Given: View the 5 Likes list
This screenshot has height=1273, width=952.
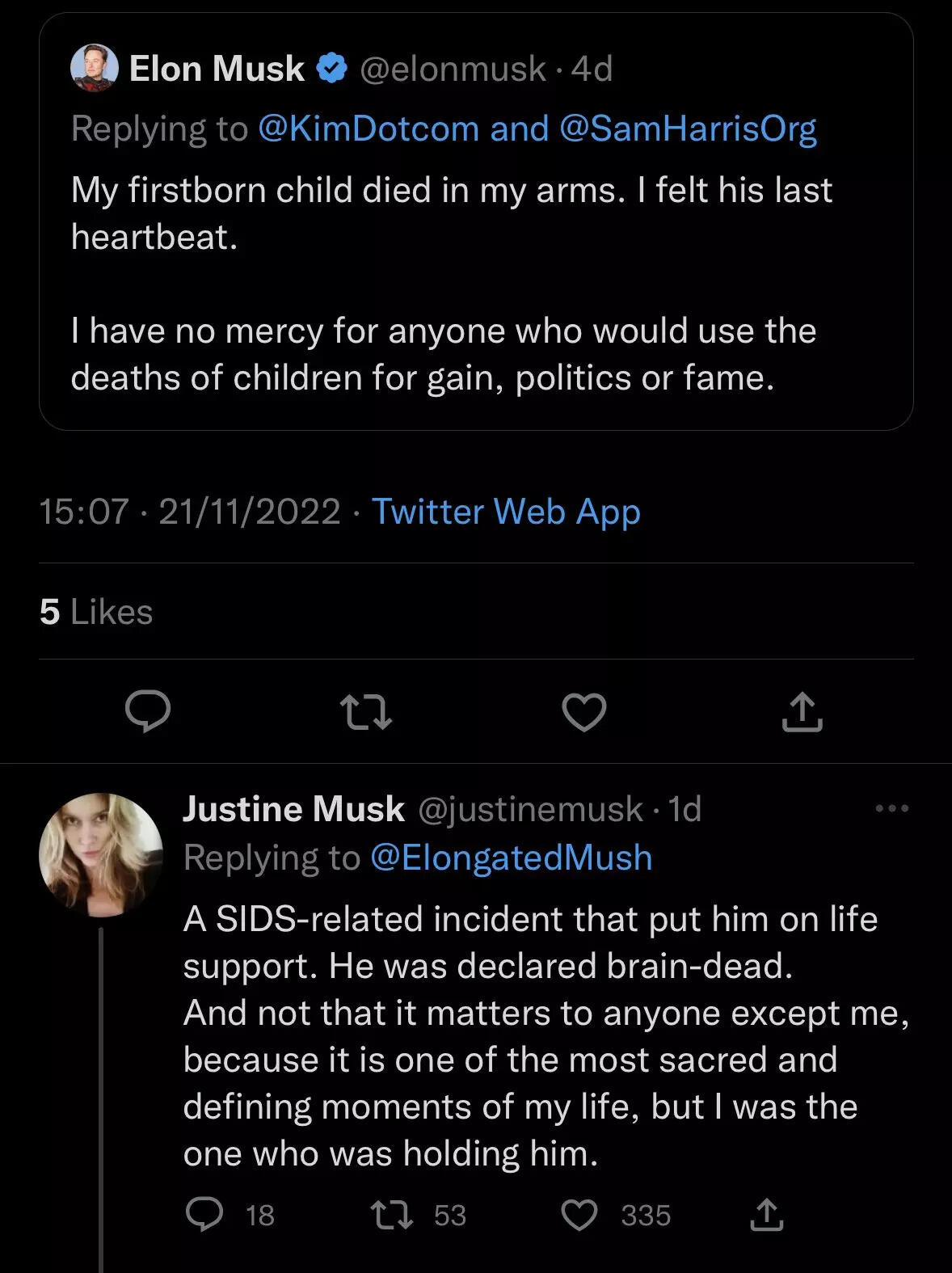Looking at the screenshot, I should [96, 612].
